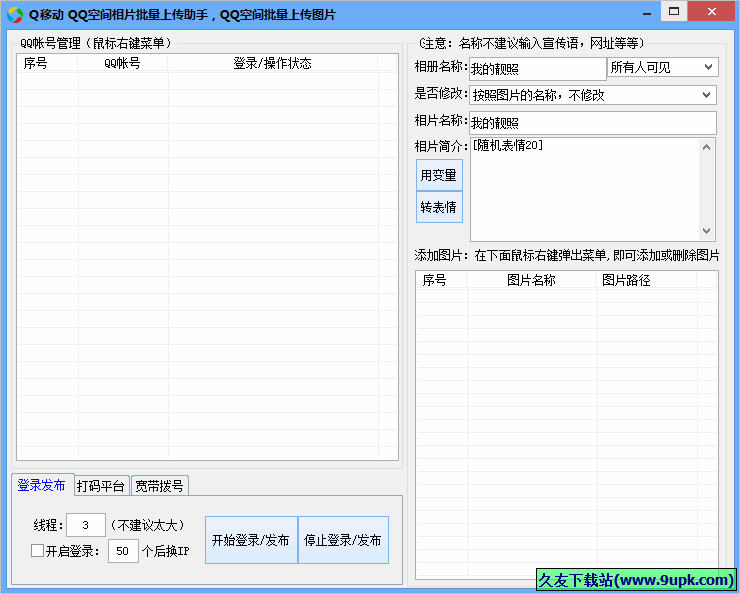
Task: Click the 图片名称 column header
Action: click(531, 280)
